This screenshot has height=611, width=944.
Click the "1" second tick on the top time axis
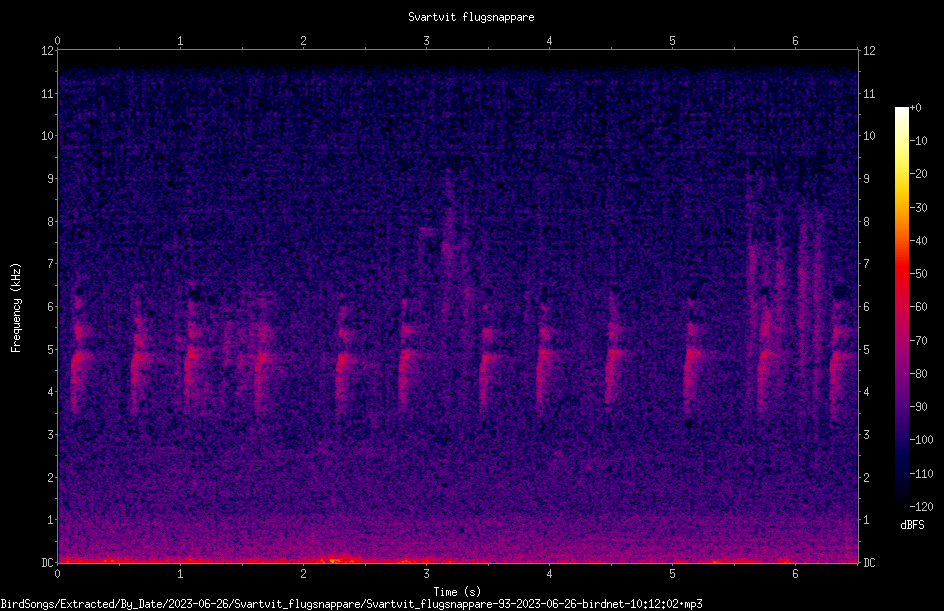180,41
